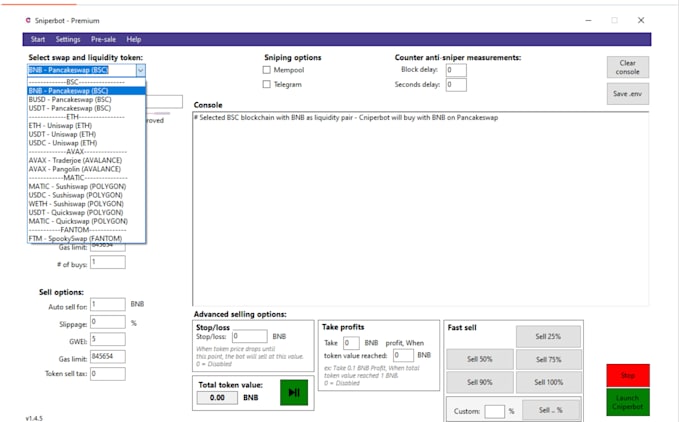The image size is (680, 422).
Task: Click the Sell 25% button
Action: point(548,337)
